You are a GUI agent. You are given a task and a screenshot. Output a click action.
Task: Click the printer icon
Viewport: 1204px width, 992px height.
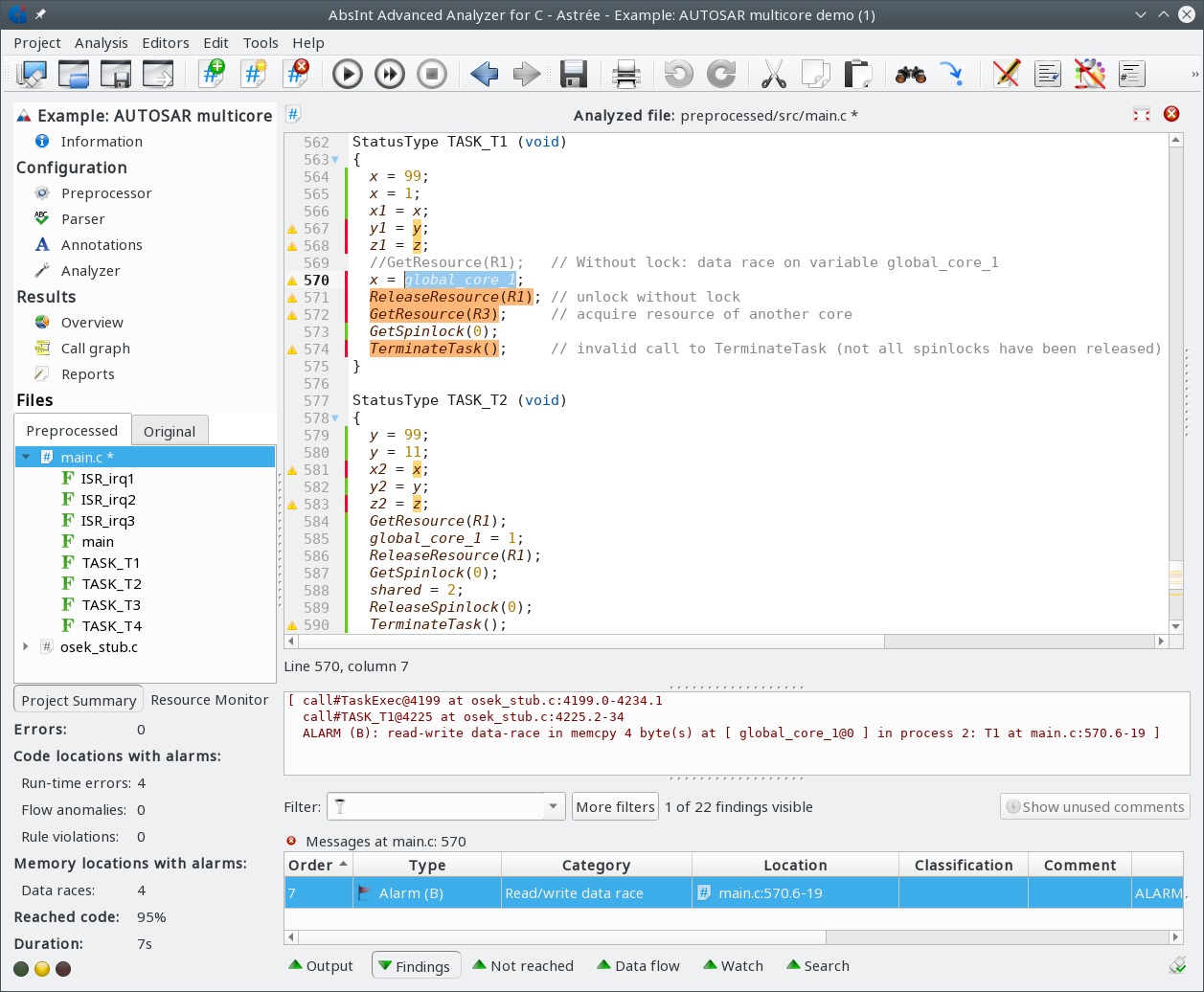(625, 74)
